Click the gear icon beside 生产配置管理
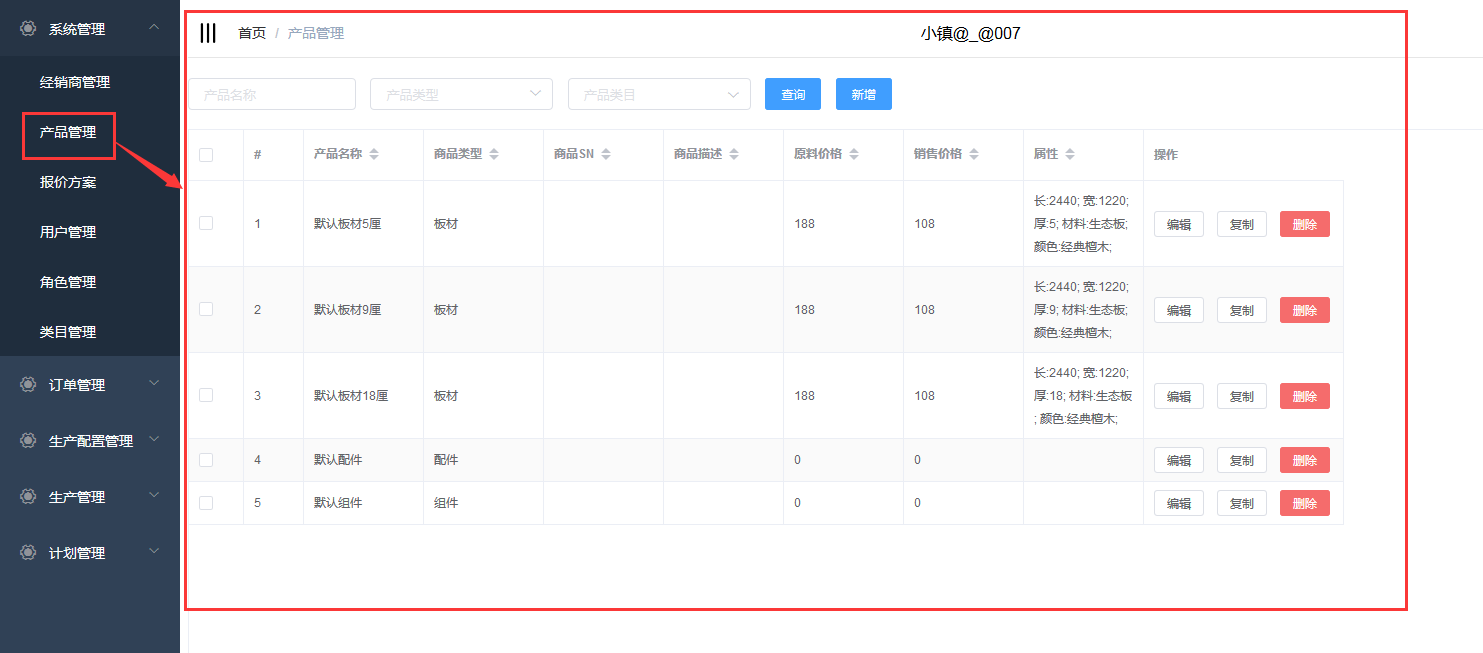The height and width of the screenshot is (653, 1483). coord(28,440)
